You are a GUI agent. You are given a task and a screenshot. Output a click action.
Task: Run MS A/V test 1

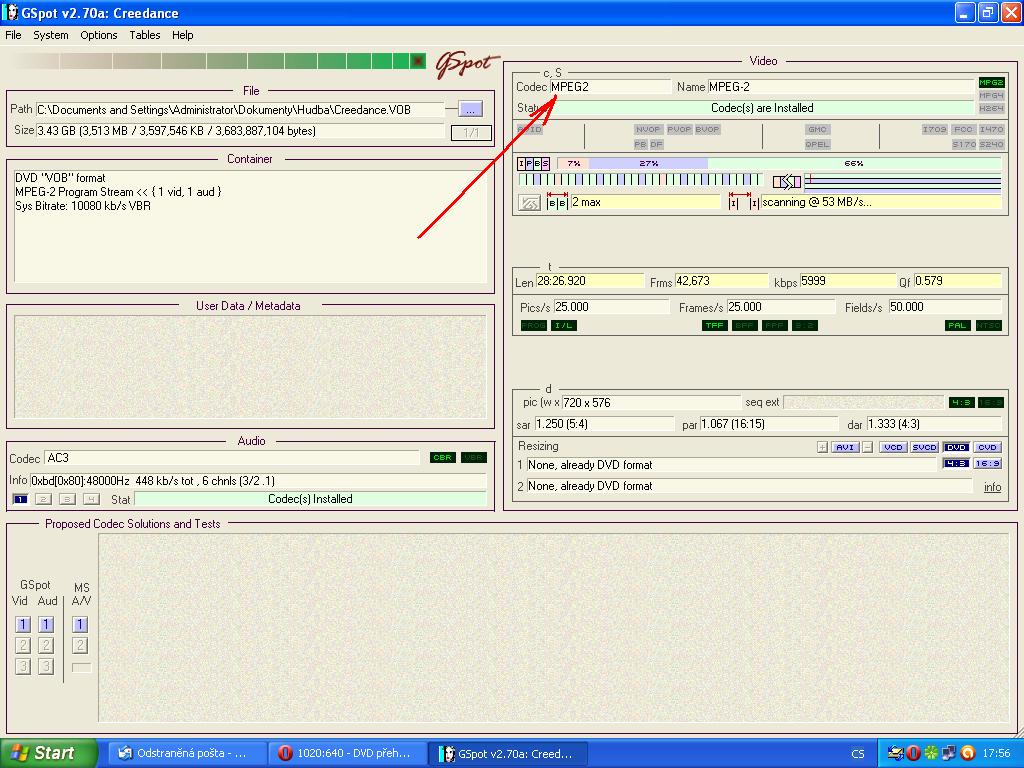[x=80, y=624]
